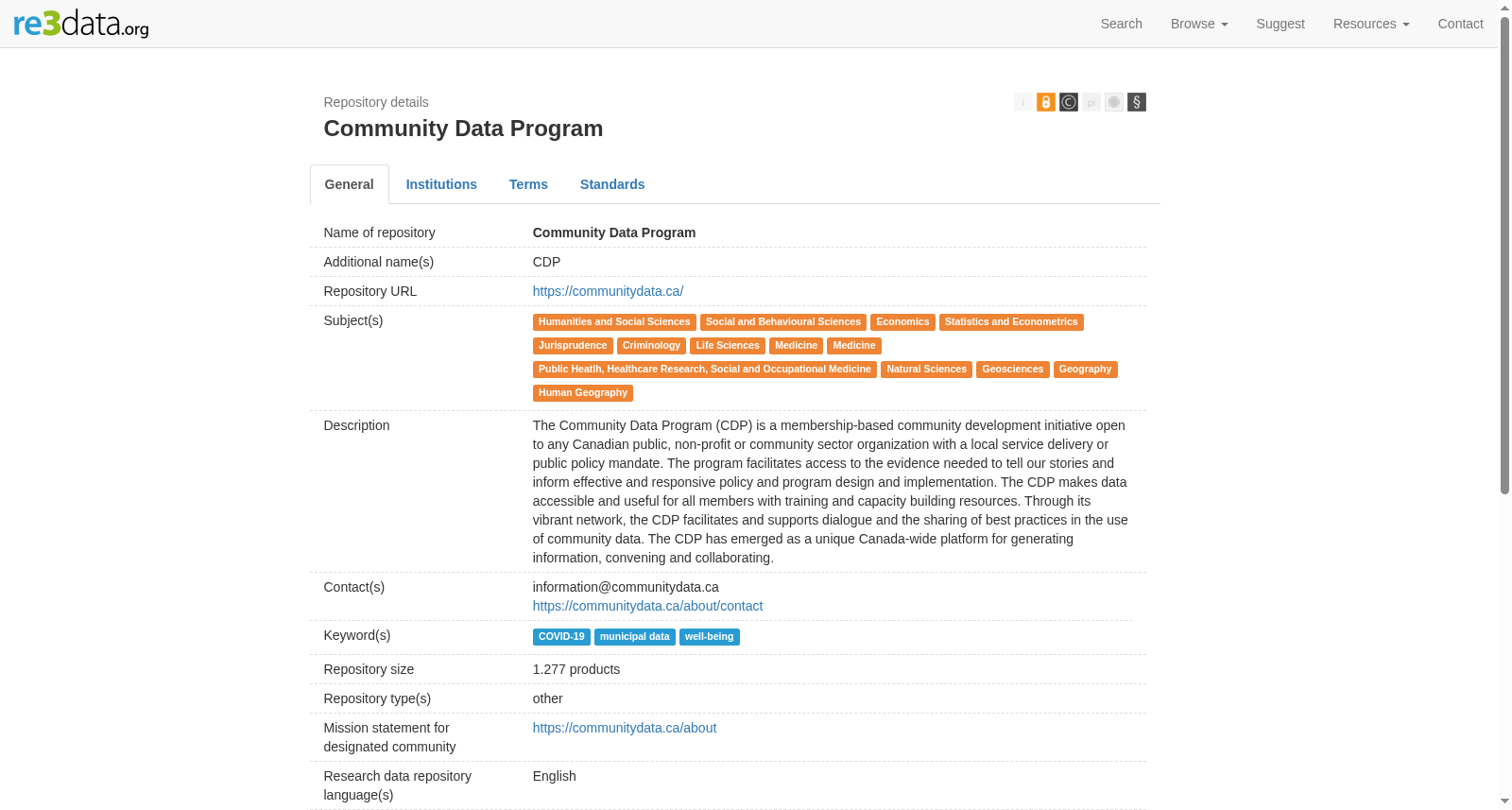Screen dimensions: 1512x810
Task: Click the email information@communitydata.ca text
Action: 626,587
